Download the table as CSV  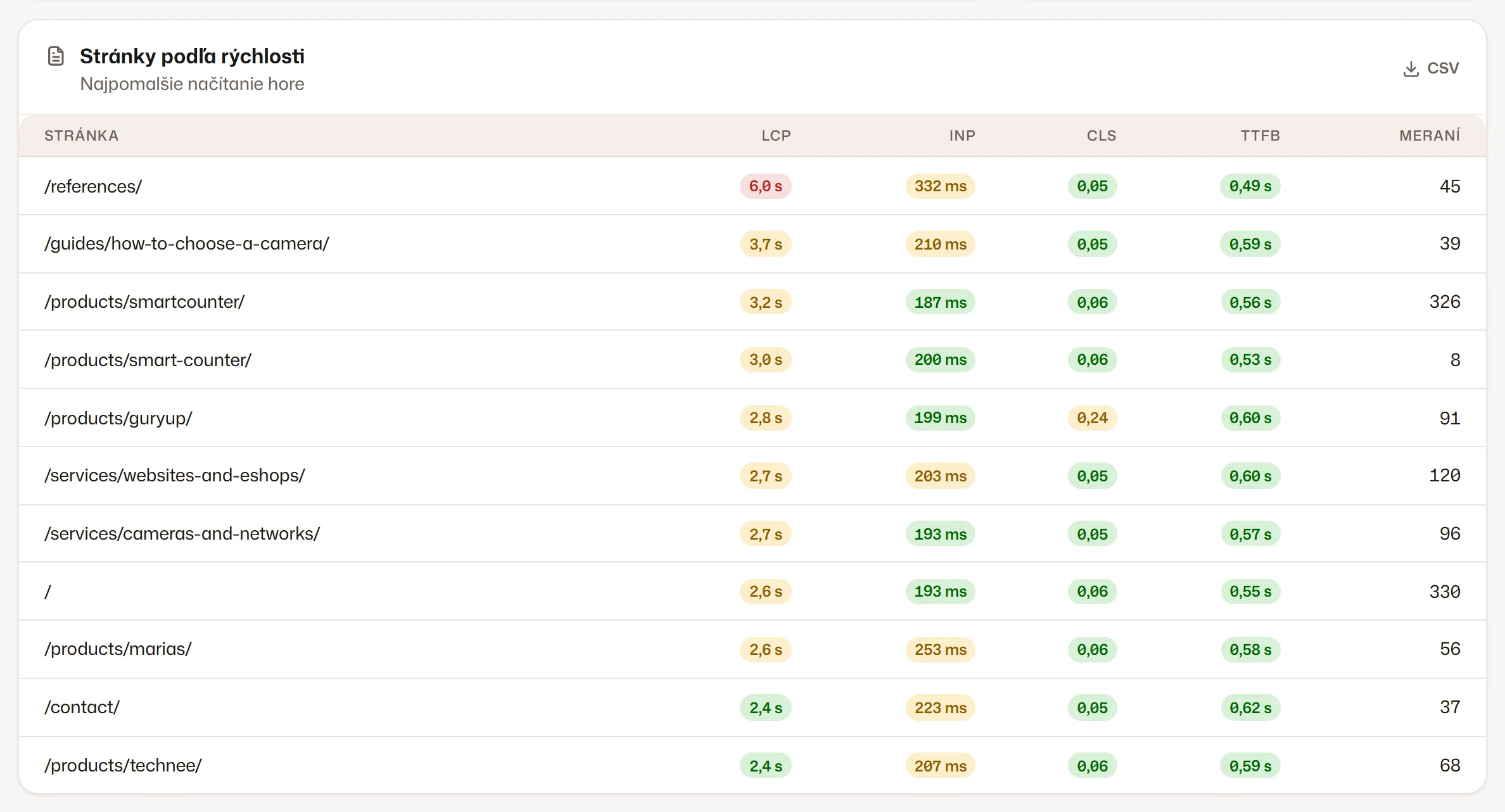pos(1431,68)
